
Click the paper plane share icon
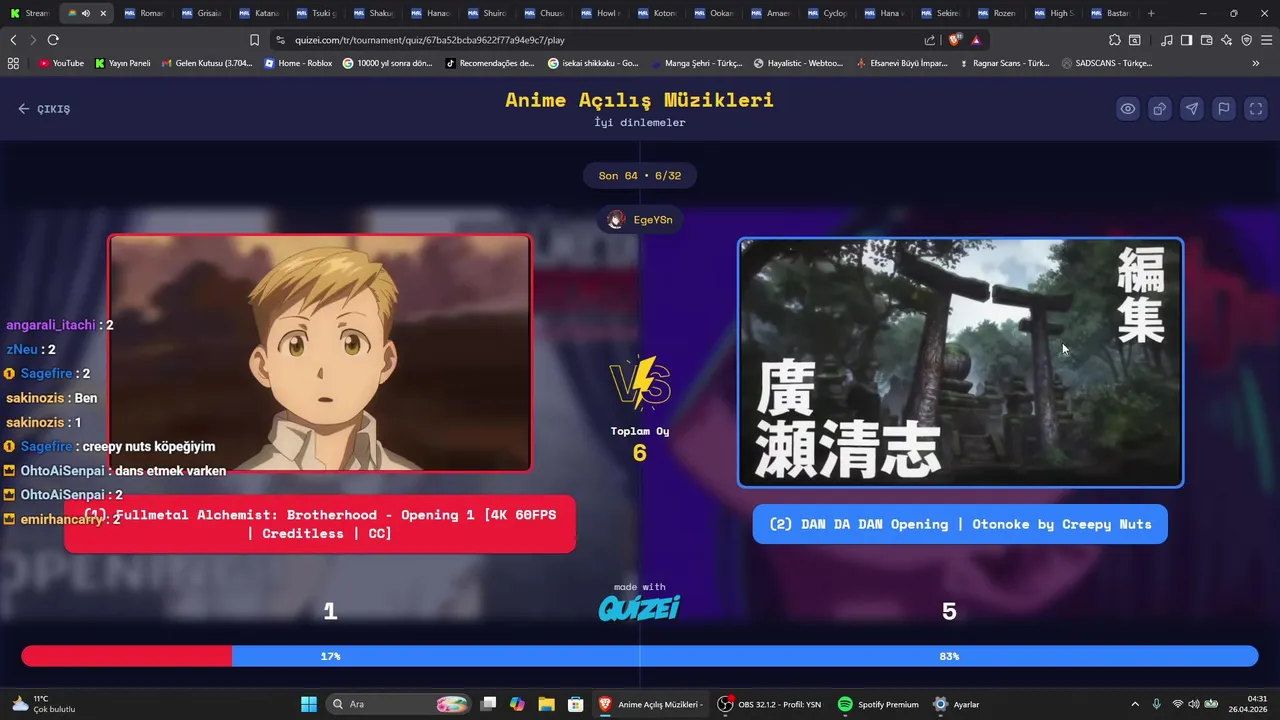coord(1192,109)
